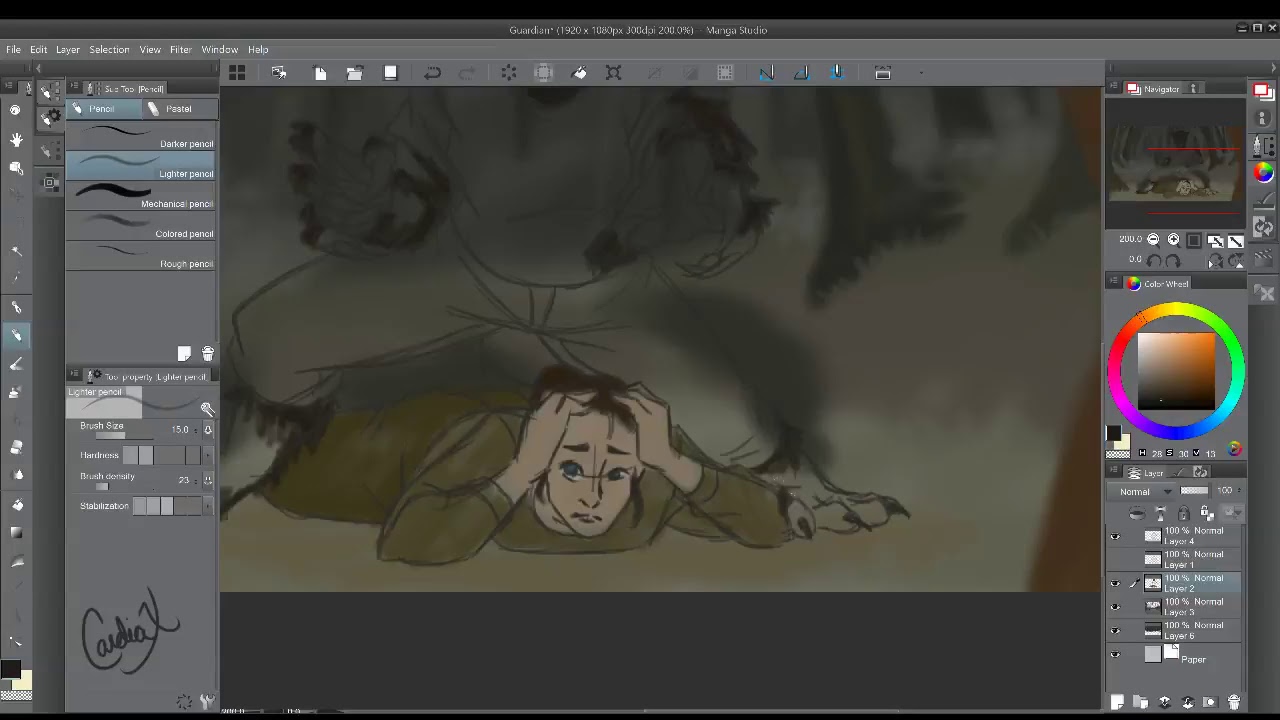Toggle visibility of Layer 3
1280x720 pixels.
[x=1115, y=606]
